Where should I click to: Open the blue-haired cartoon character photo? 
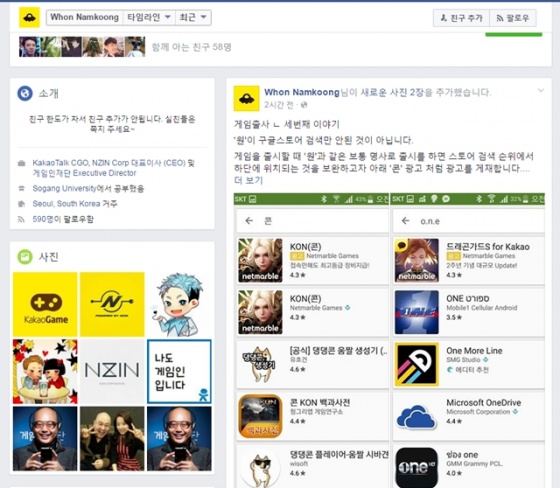pyautogui.click(x=179, y=304)
